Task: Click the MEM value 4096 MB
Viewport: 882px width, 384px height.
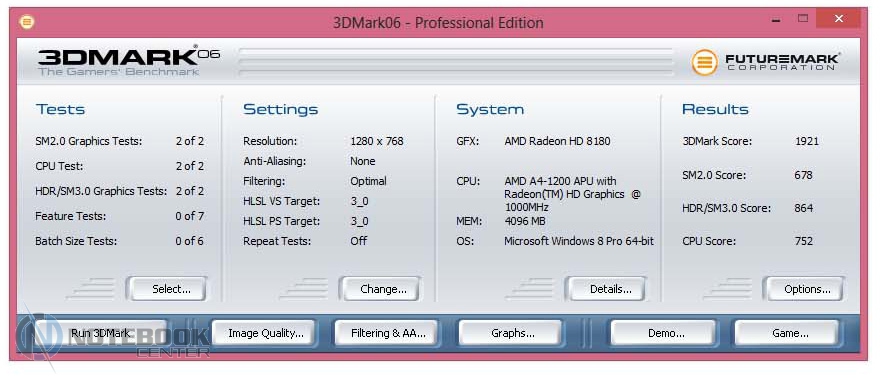Action: 524,222
